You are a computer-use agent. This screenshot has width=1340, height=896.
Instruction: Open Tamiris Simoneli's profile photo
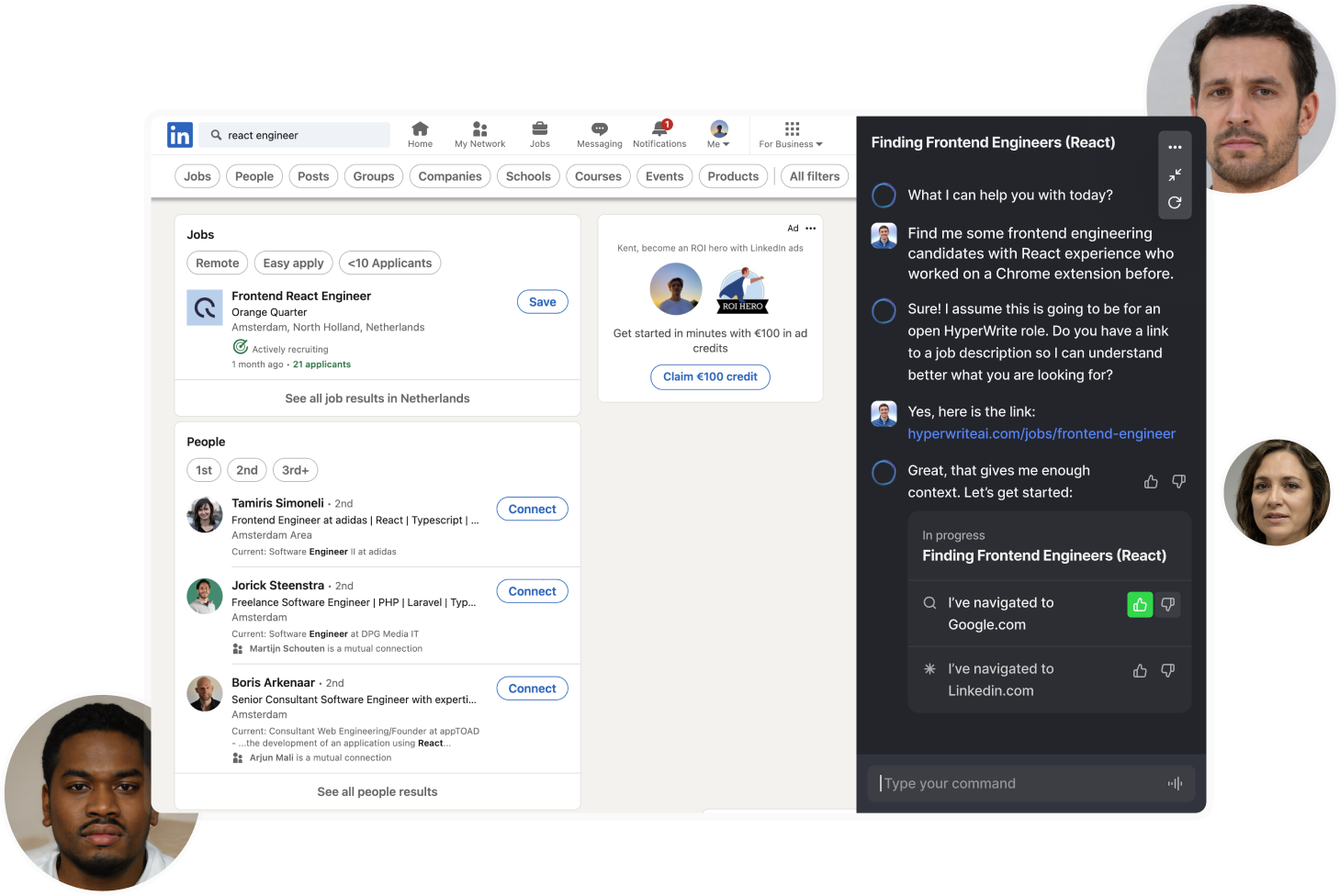pos(205,515)
